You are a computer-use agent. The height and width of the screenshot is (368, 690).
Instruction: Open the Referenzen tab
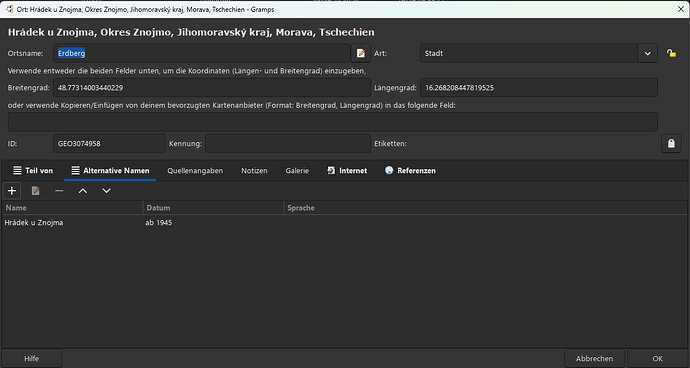(x=410, y=171)
